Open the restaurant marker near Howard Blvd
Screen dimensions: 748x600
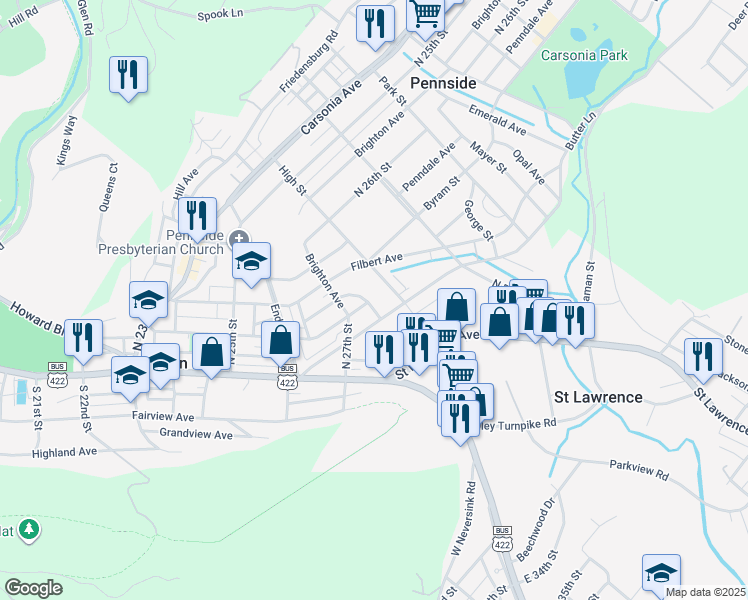(x=84, y=338)
